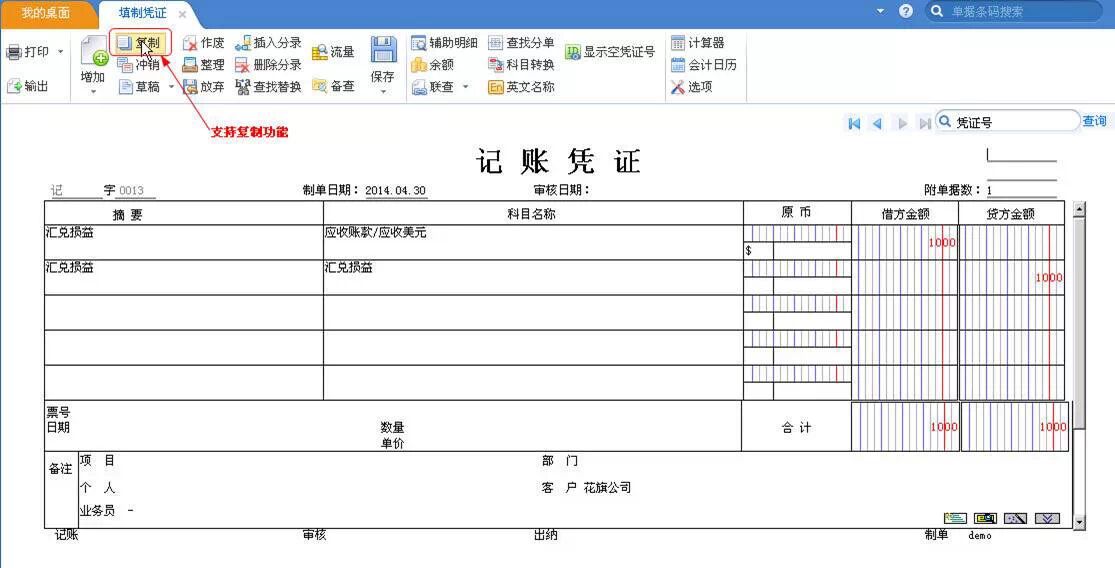Click the $ currency cell in first row
The height and width of the screenshot is (568, 1115).
pyautogui.click(x=758, y=251)
